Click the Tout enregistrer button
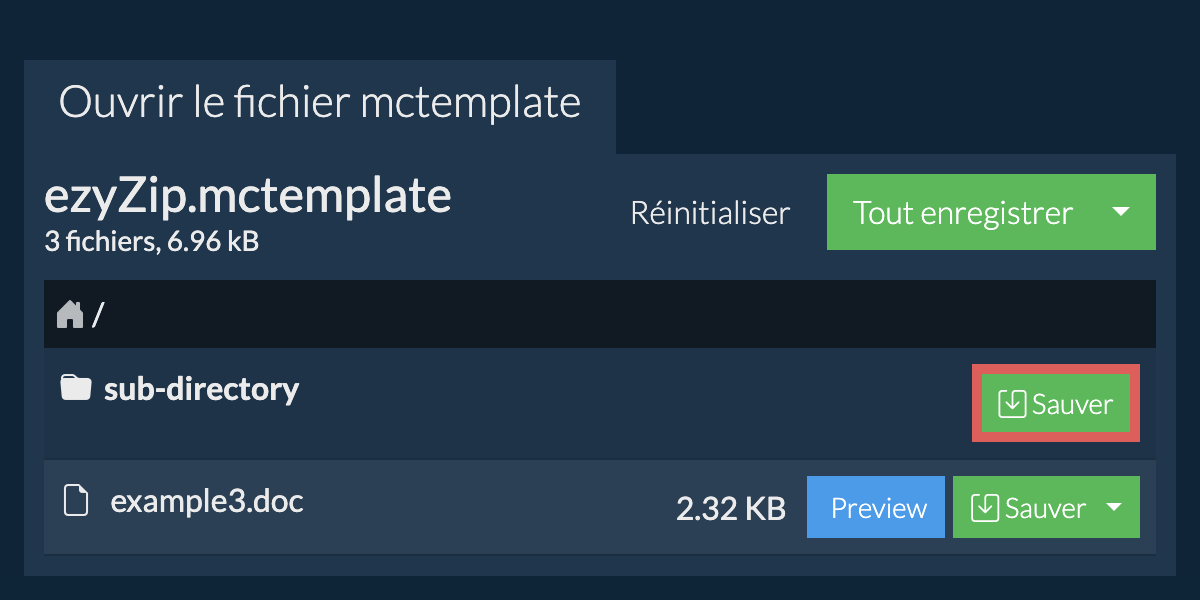1200x600 pixels. [x=963, y=212]
